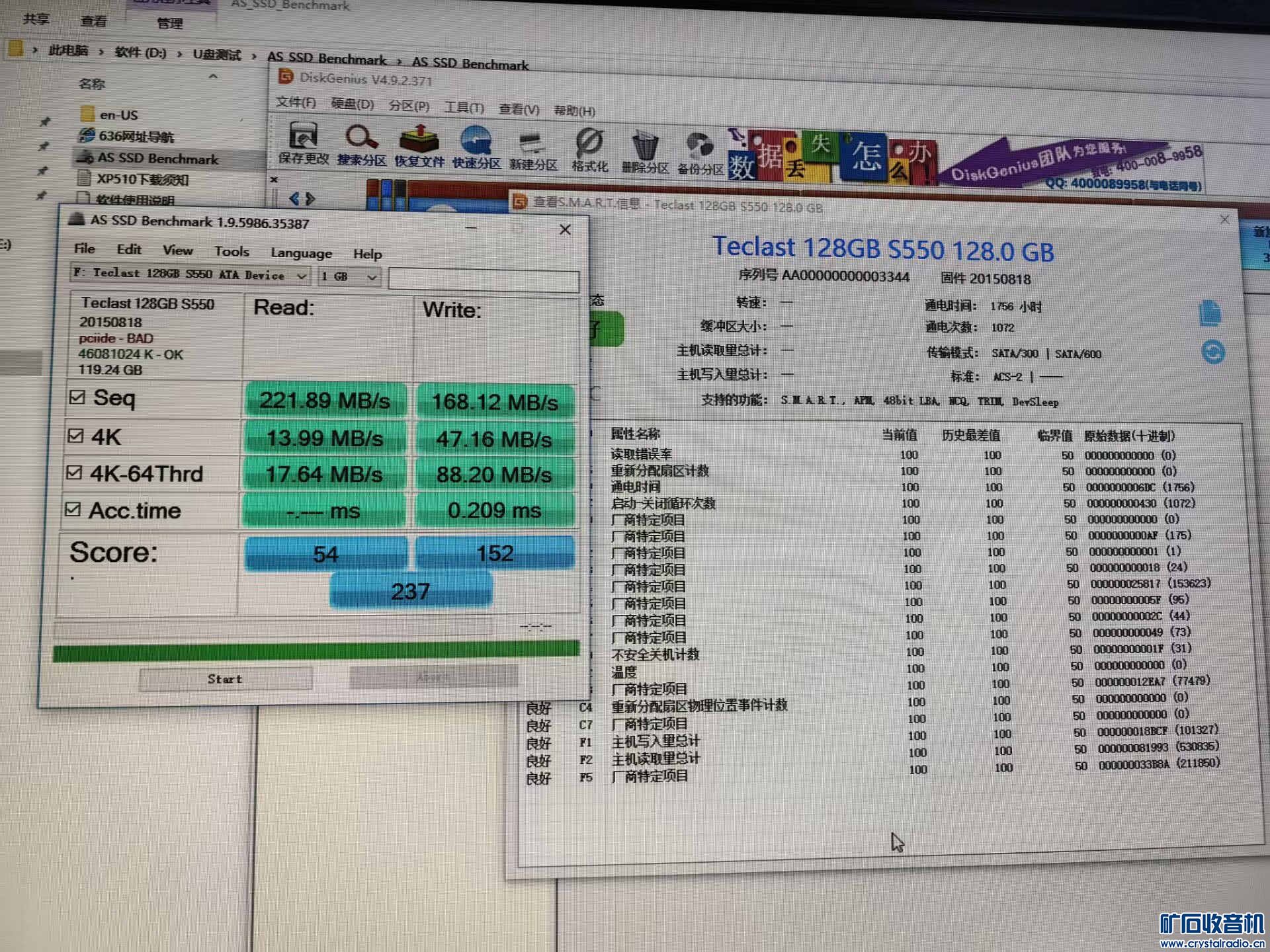The image size is (1270, 952).
Task: Click the 636网址导航 shortcut icon
Action: (x=87, y=135)
